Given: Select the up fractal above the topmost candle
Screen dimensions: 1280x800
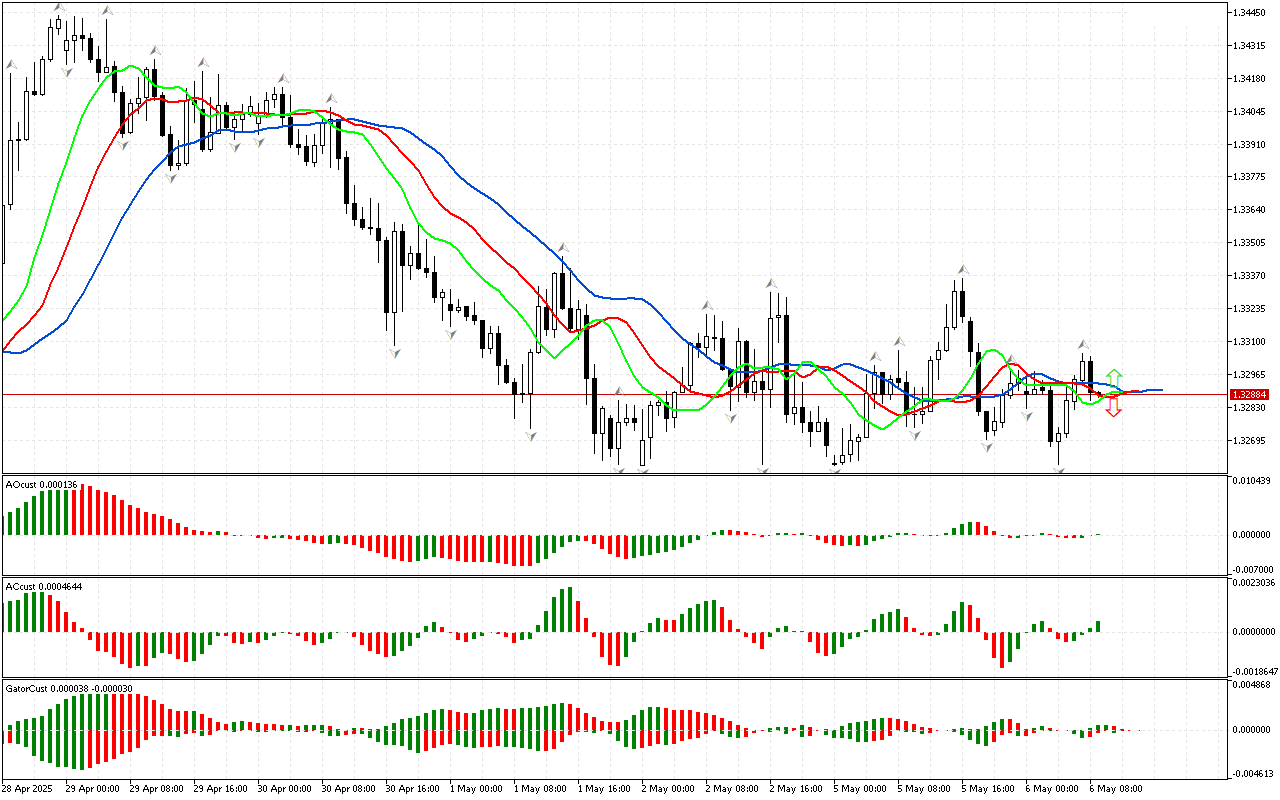Looking at the screenshot, I should 59,8.
